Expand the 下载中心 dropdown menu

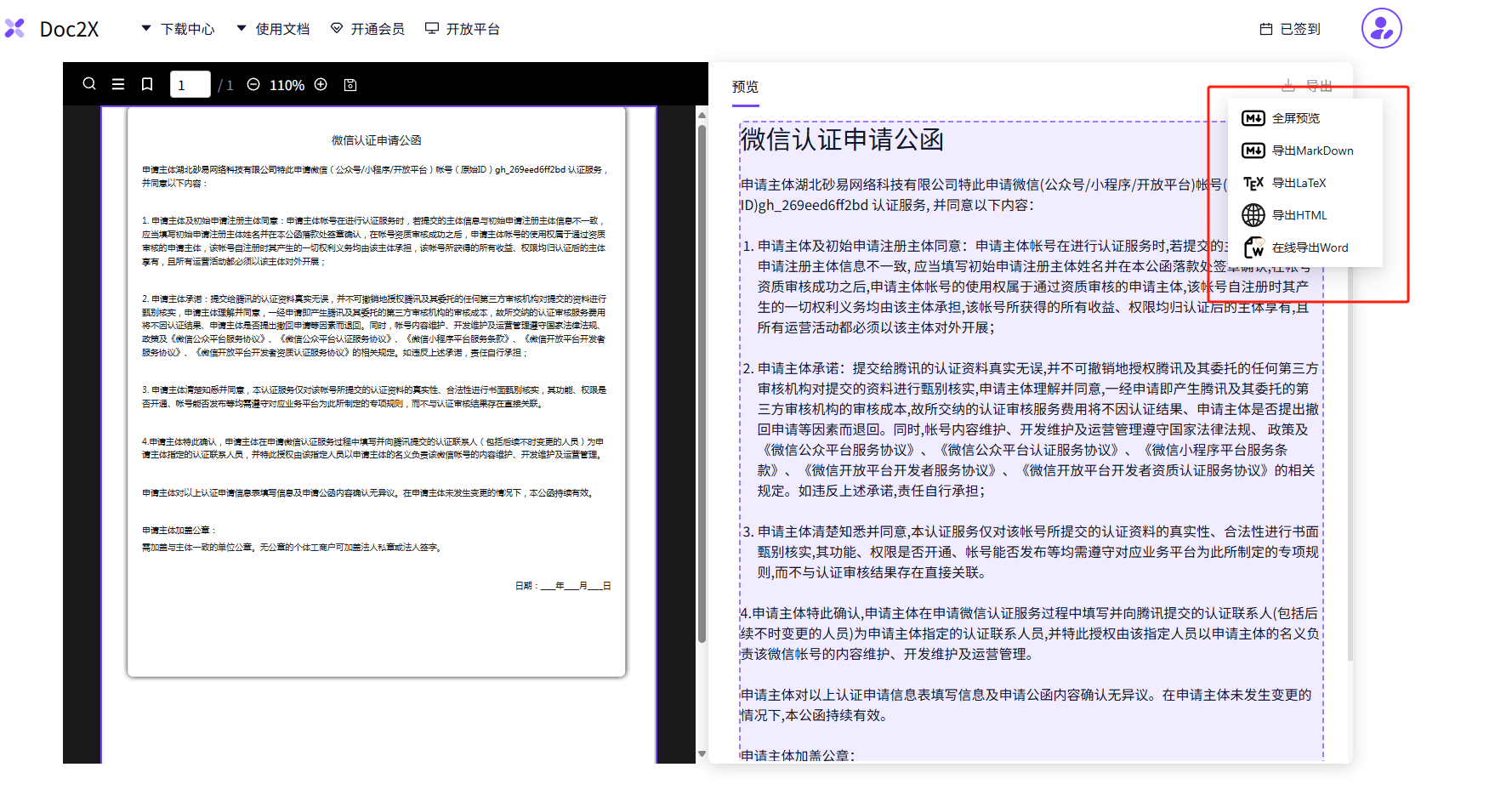pyautogui.click(x=178, y=29)
